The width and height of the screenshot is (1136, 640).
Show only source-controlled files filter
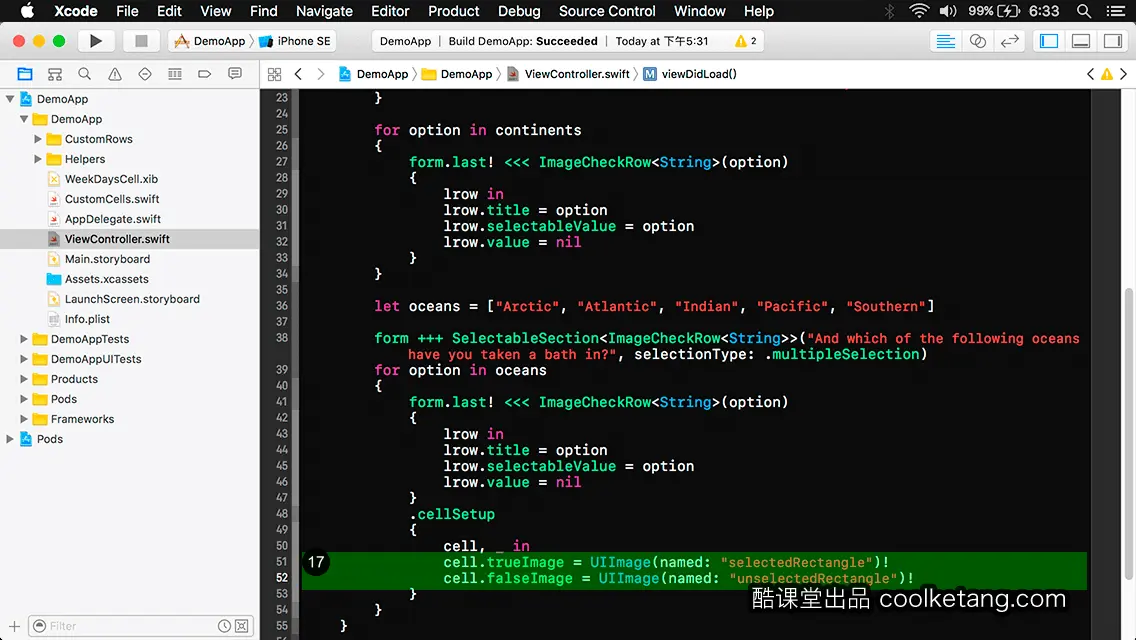(242, 626)
